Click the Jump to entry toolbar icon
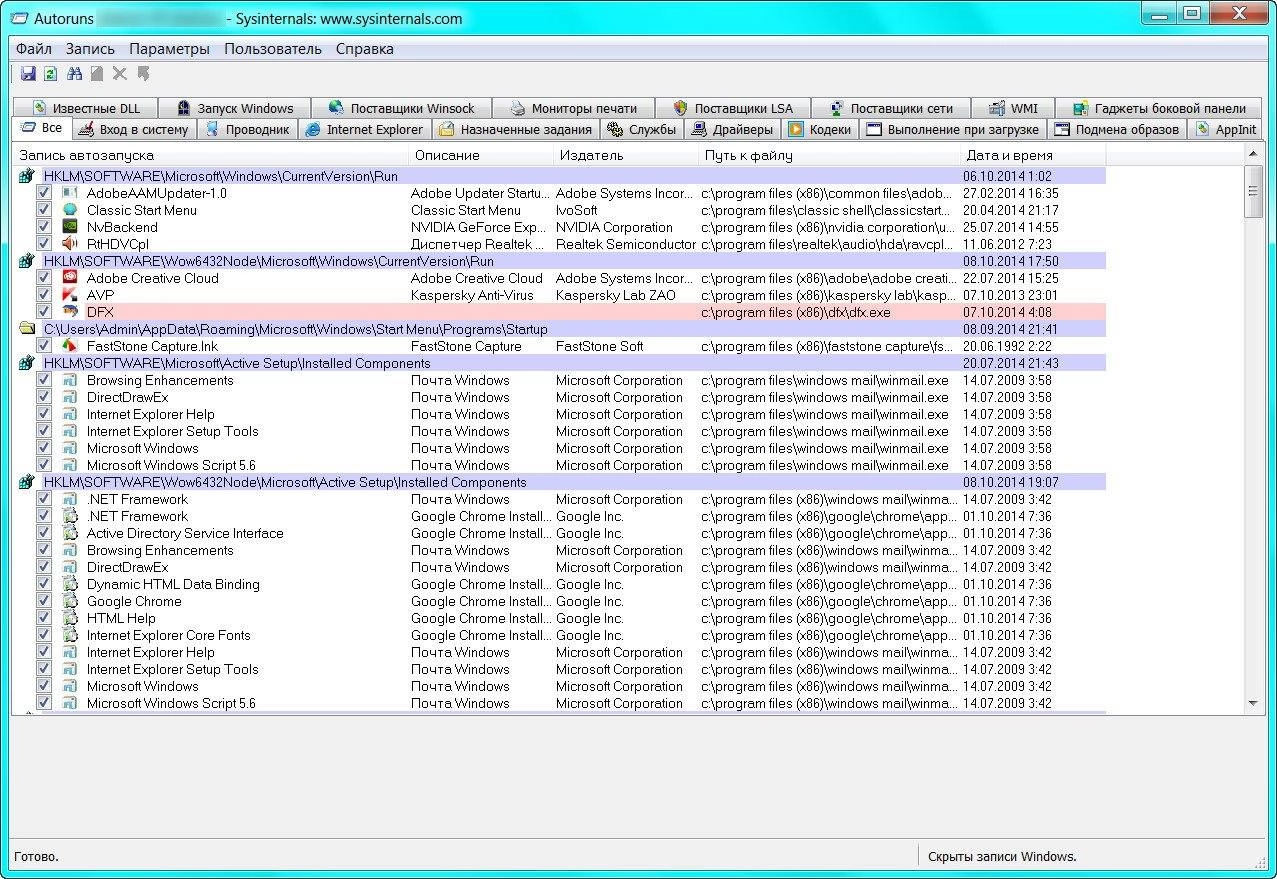 click(x=143, y=73)
